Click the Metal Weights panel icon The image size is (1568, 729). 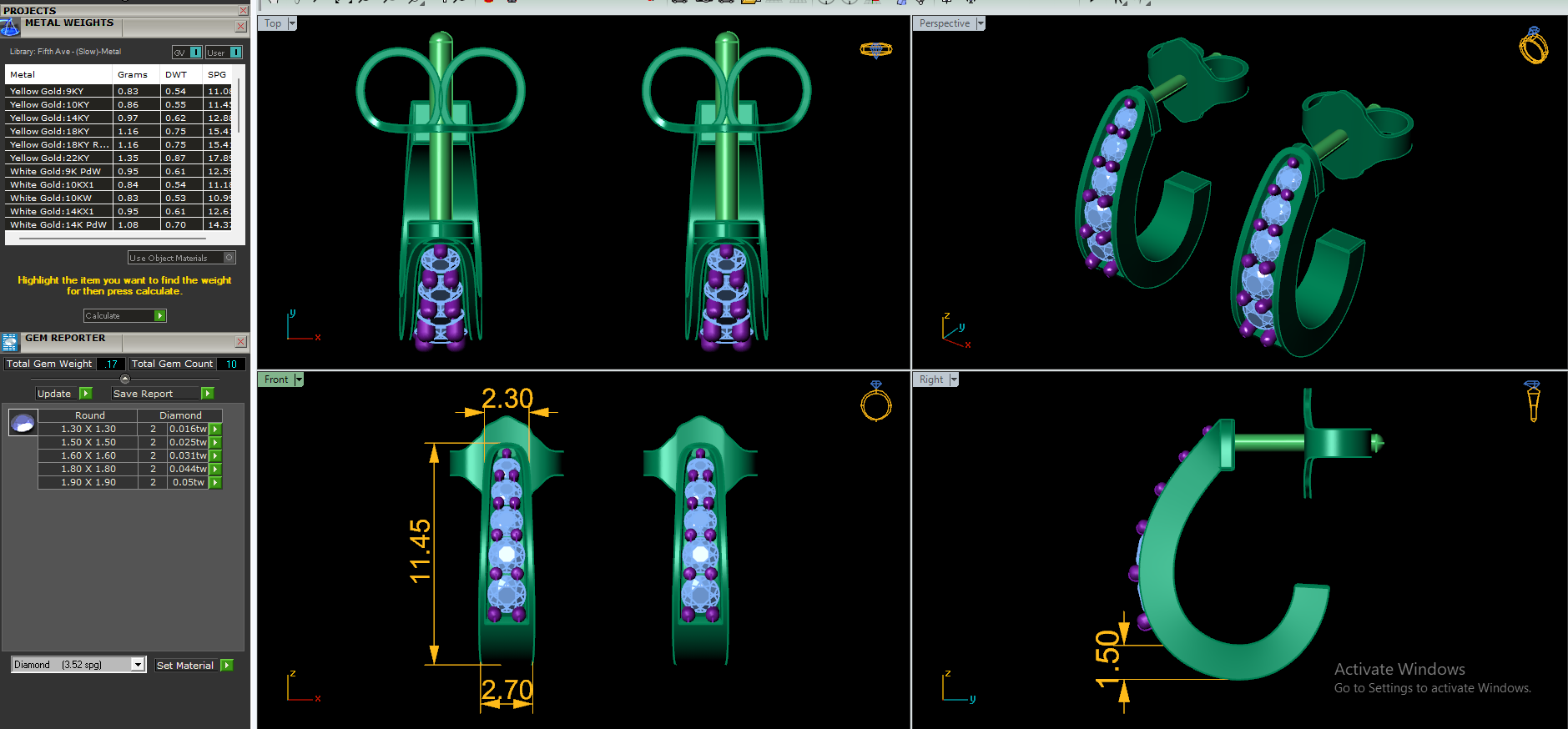coord(10,27)
